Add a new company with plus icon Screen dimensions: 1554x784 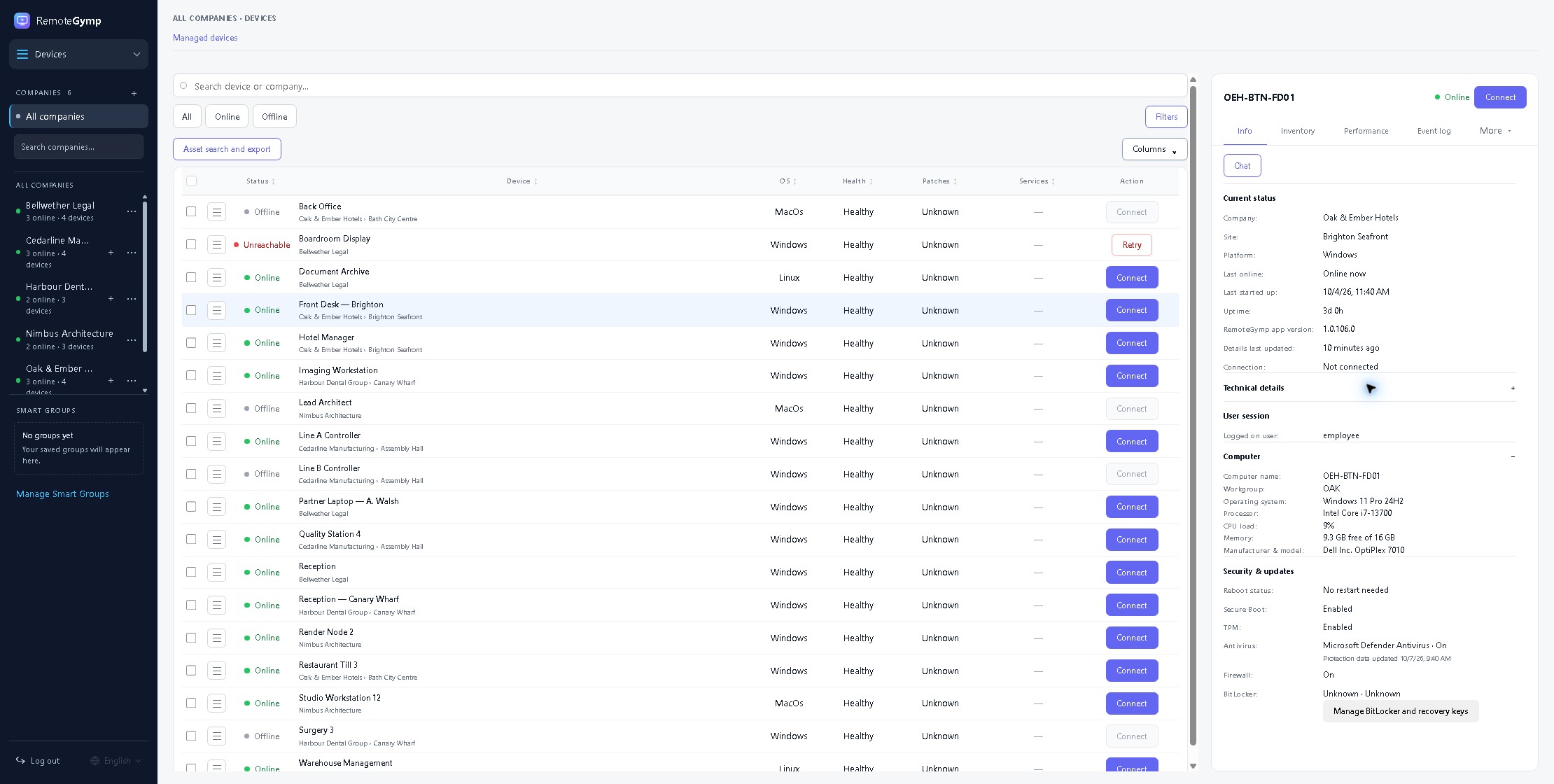point(134,93)
